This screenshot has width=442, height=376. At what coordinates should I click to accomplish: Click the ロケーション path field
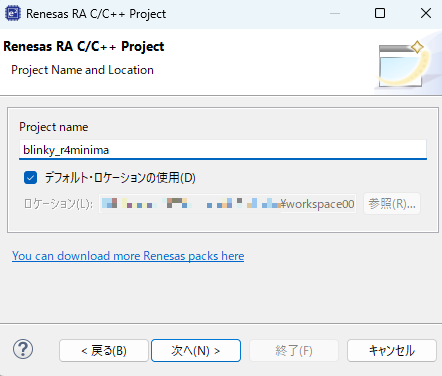[x=228, y=204]
